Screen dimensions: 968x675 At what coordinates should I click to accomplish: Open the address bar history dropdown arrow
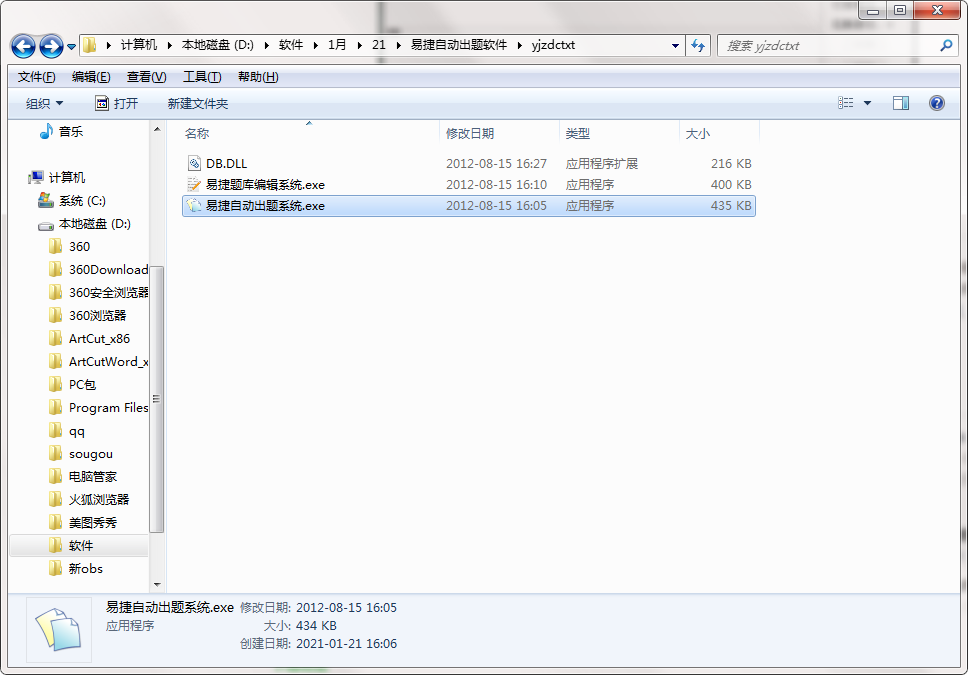coord(675,45)
